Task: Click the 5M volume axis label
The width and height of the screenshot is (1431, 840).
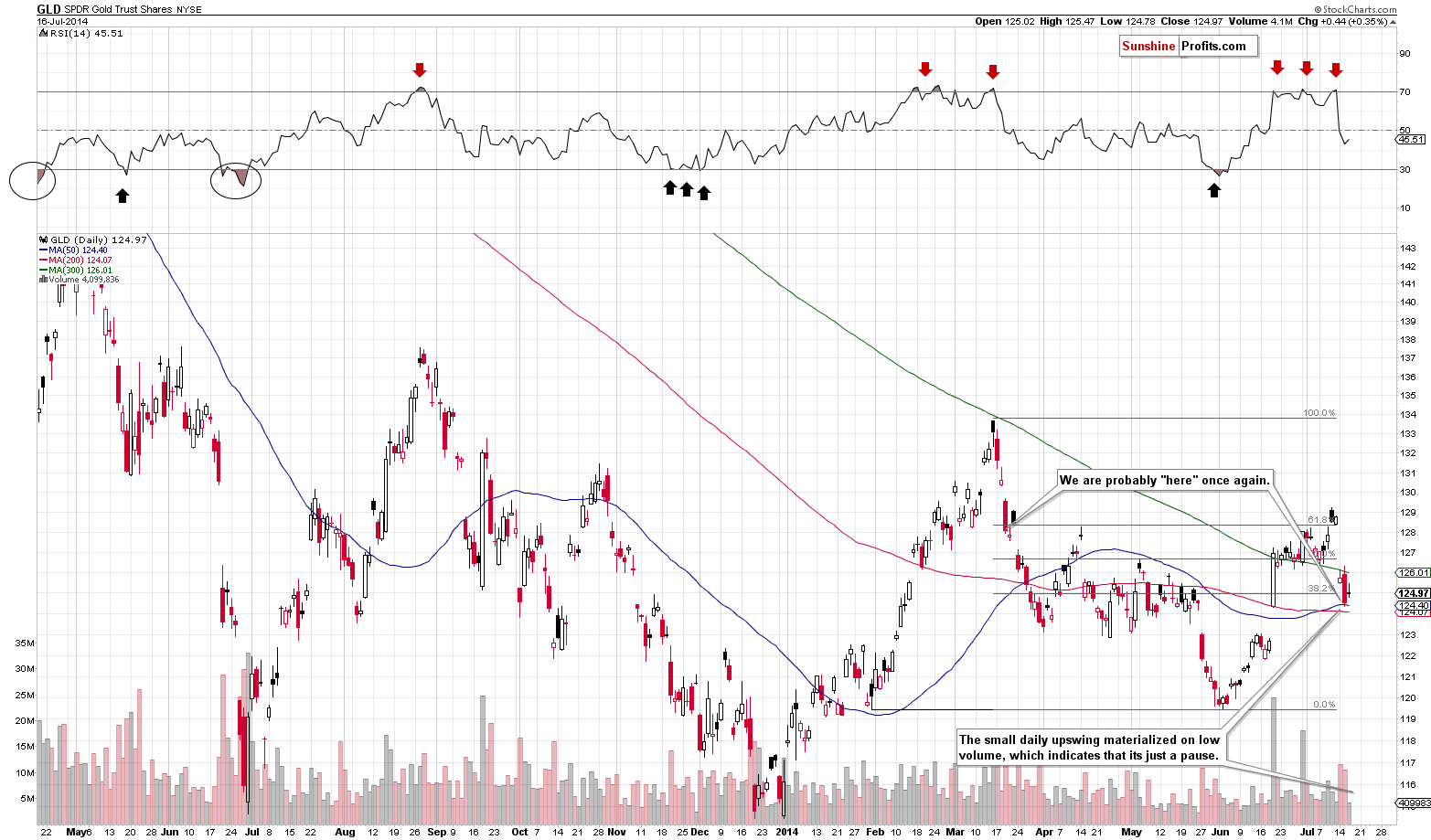Action: pos(27,799)
